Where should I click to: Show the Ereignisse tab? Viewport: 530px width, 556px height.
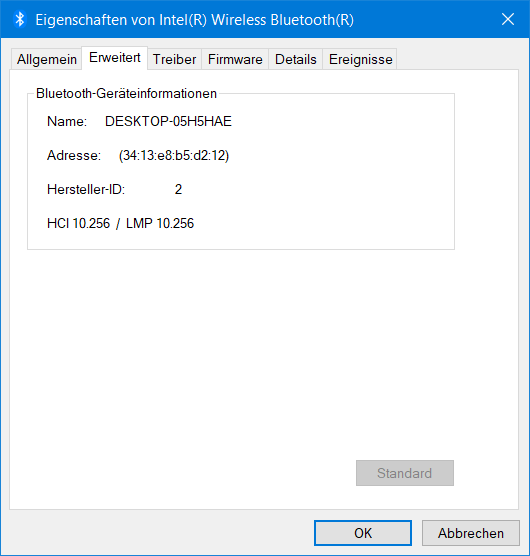pos(360,59)
